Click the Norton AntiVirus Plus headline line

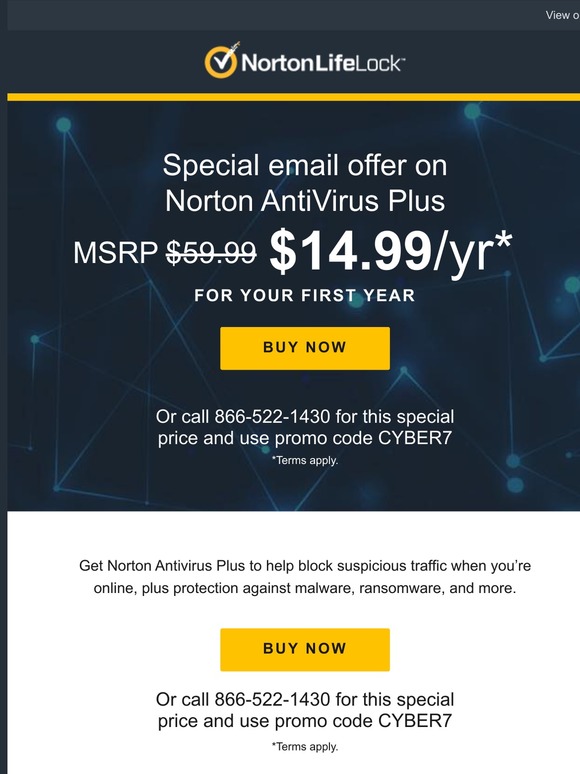tap(305, 201)
